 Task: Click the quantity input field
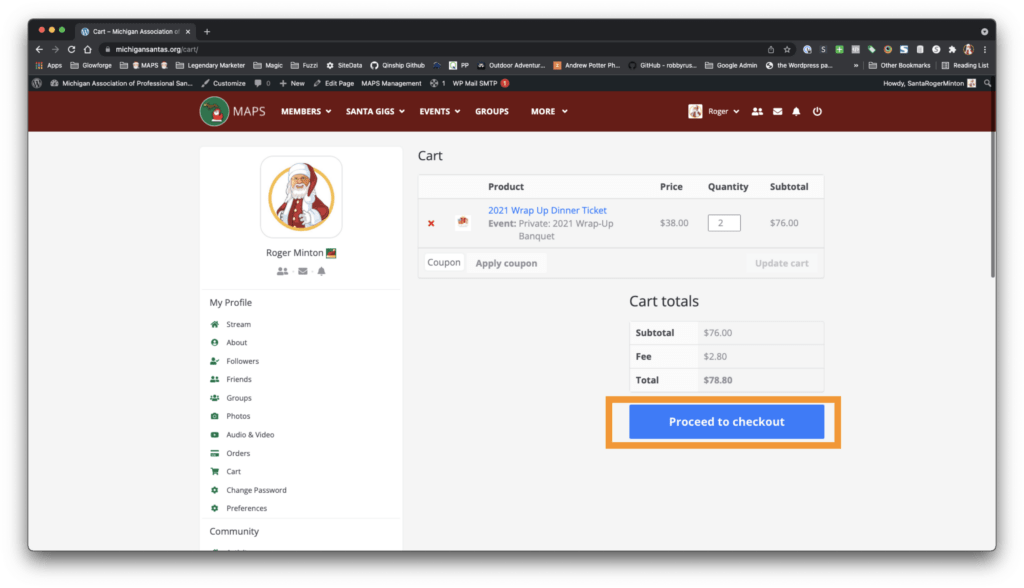724,223
